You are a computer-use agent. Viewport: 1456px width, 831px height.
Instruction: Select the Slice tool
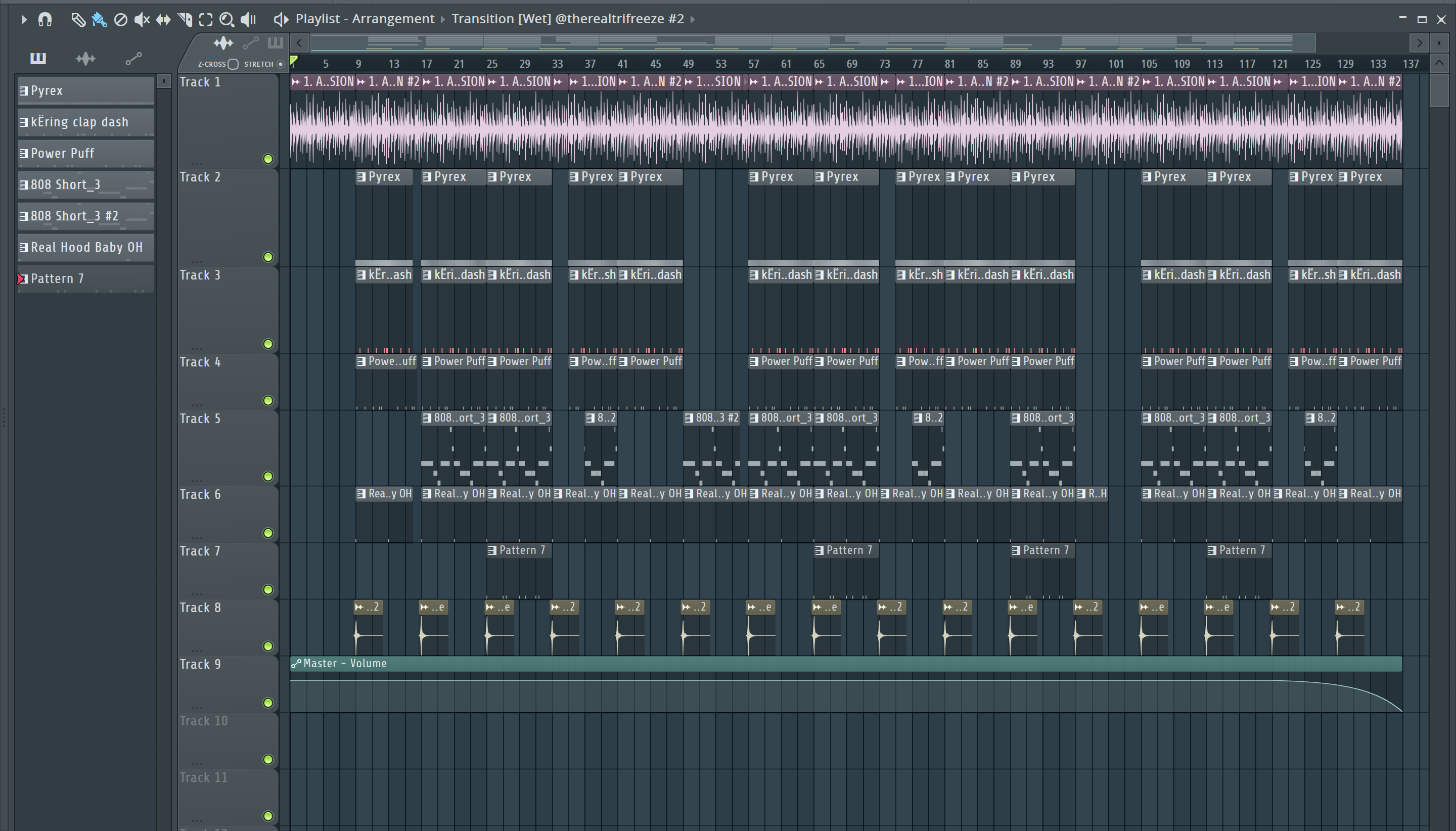[185, 19]
